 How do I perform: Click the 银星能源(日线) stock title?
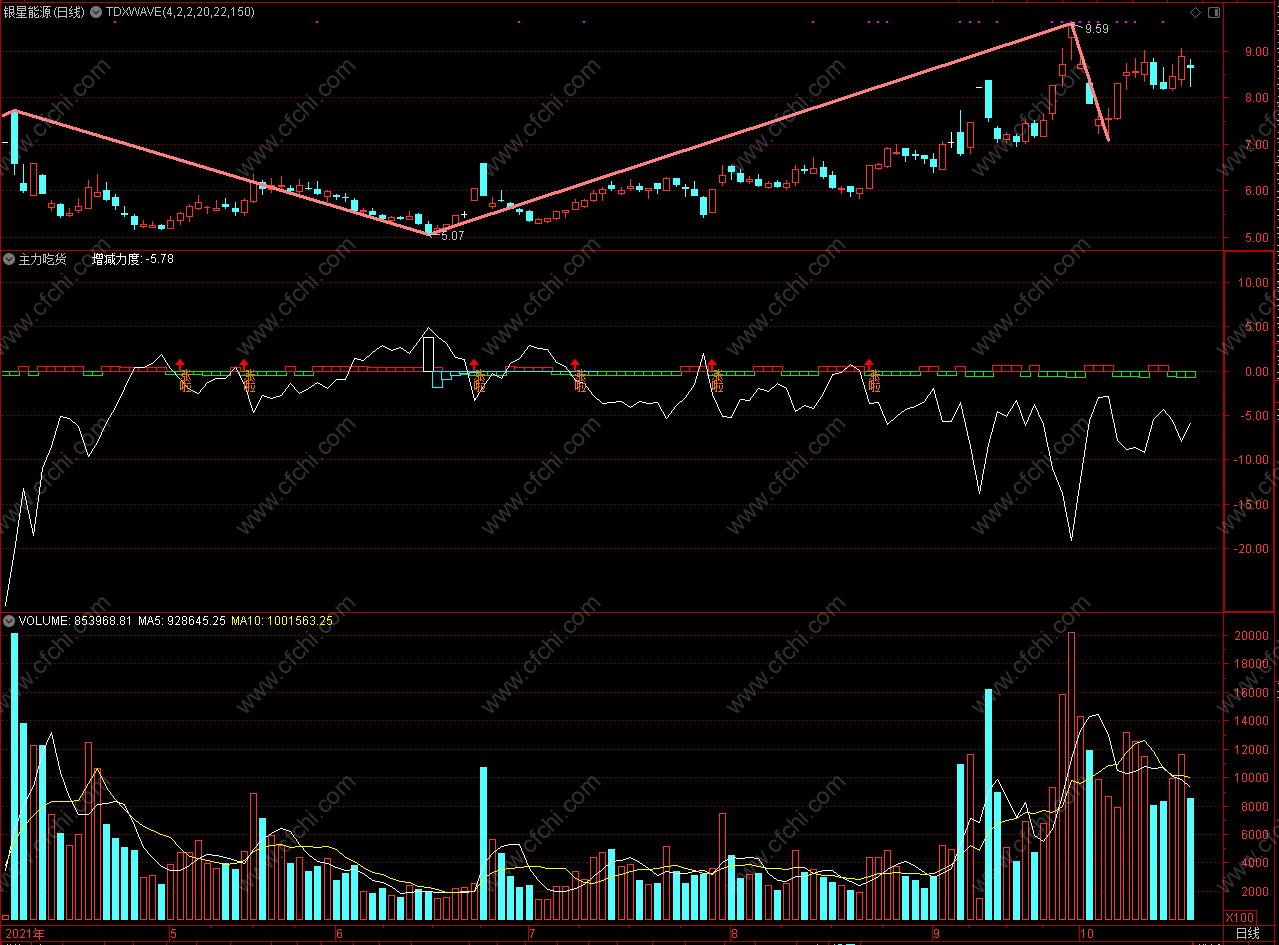point(43,12)
